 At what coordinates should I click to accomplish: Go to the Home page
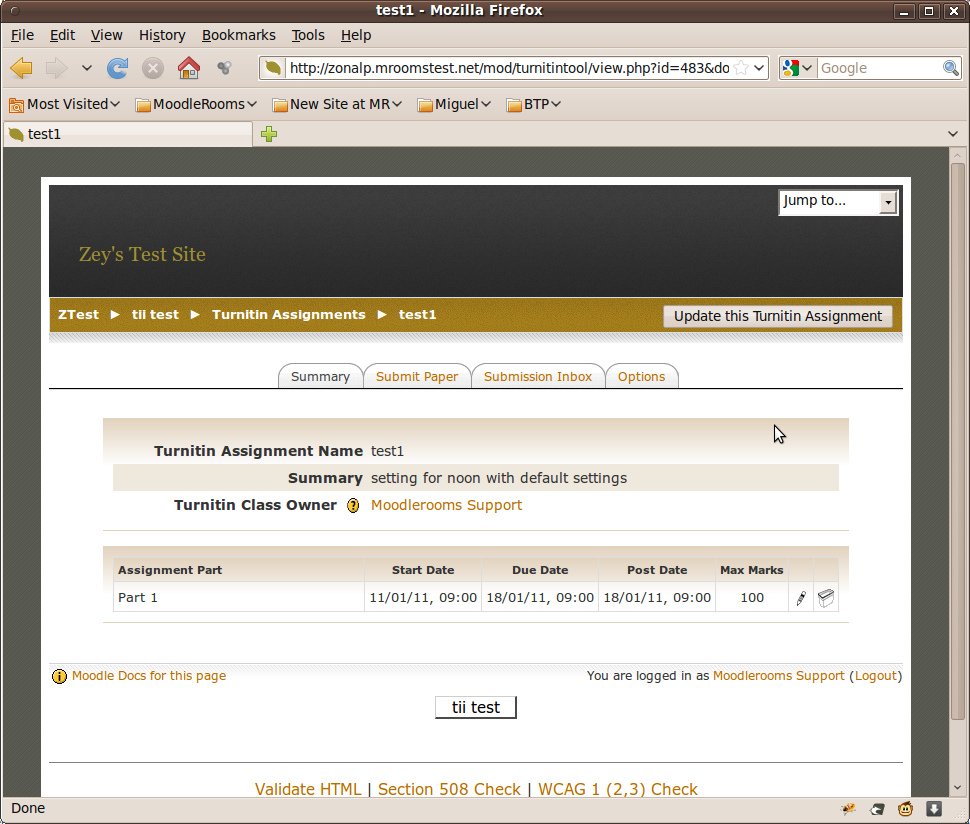(189, 68)
